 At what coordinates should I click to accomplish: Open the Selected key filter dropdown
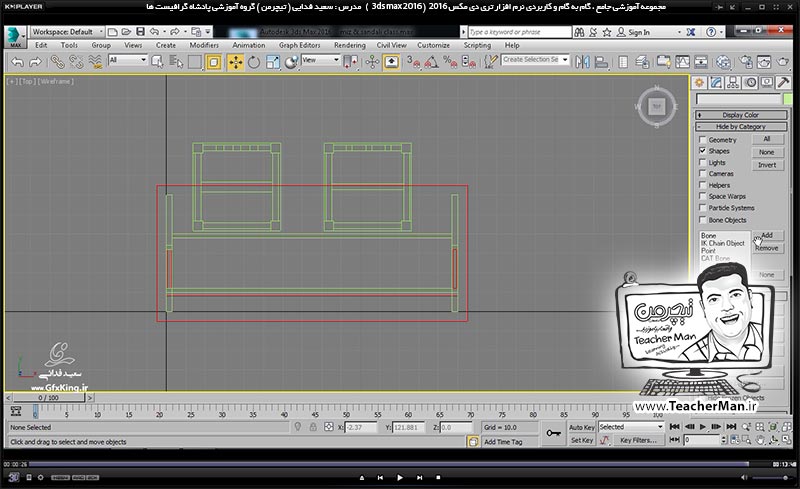point(631,427)
